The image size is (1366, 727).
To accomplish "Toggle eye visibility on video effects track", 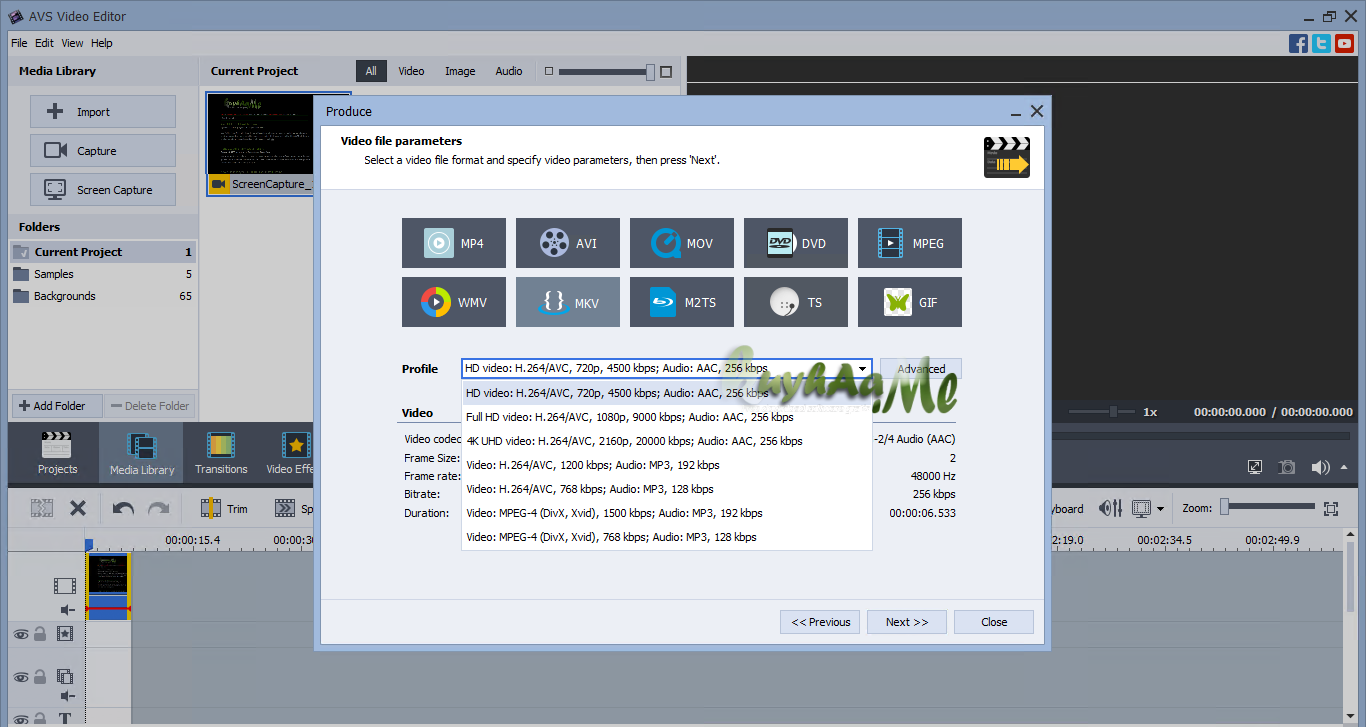I will point(20,633).
